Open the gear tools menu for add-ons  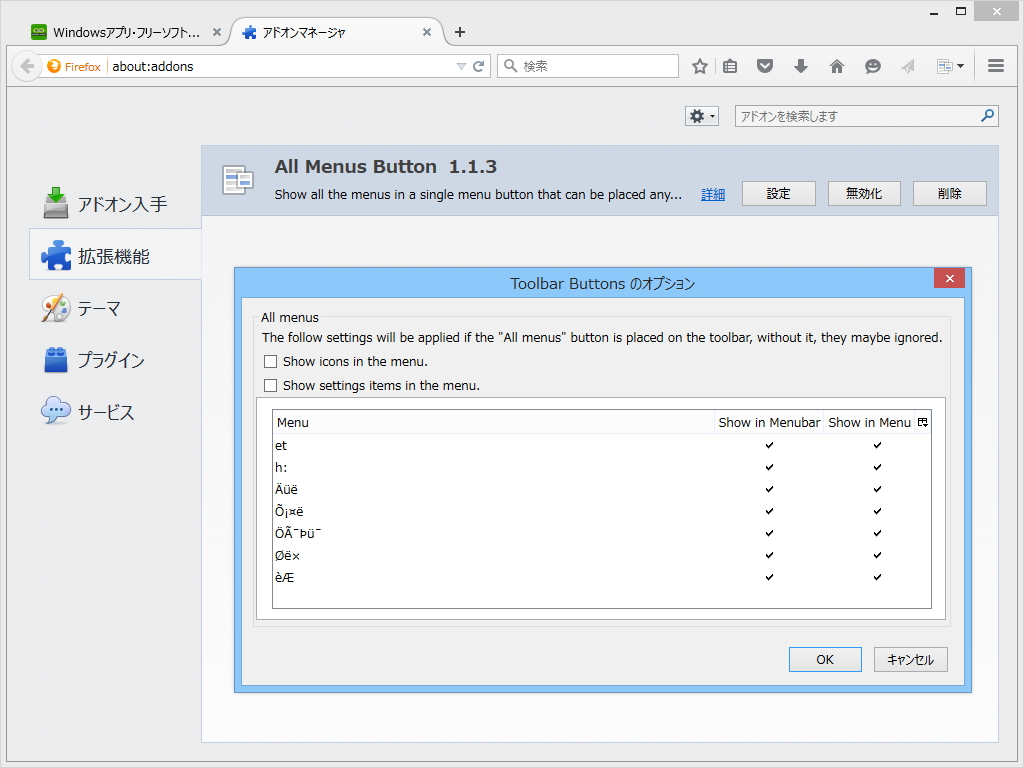[x=701, y=116]
